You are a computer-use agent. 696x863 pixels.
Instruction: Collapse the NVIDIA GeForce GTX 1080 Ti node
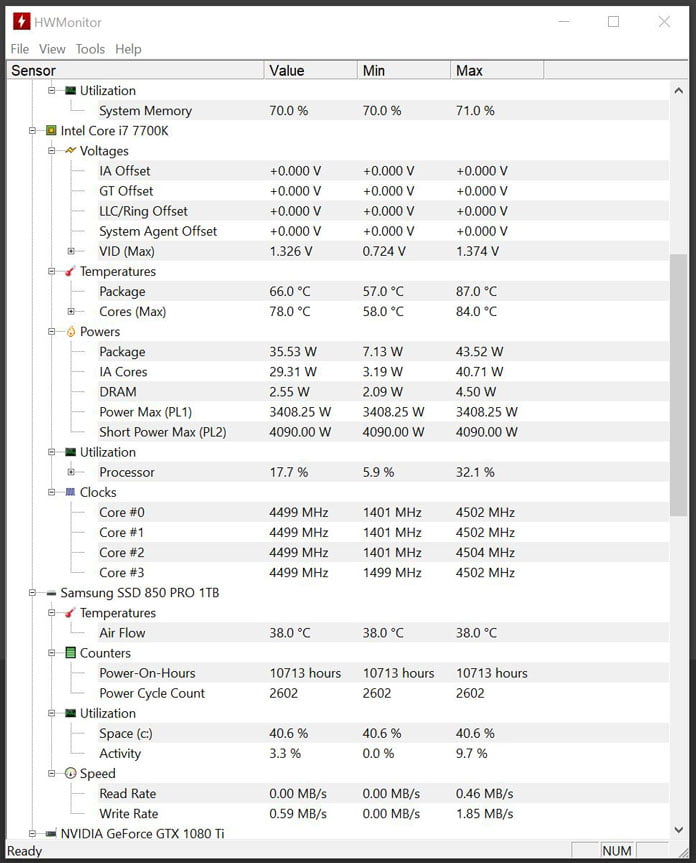32,833
